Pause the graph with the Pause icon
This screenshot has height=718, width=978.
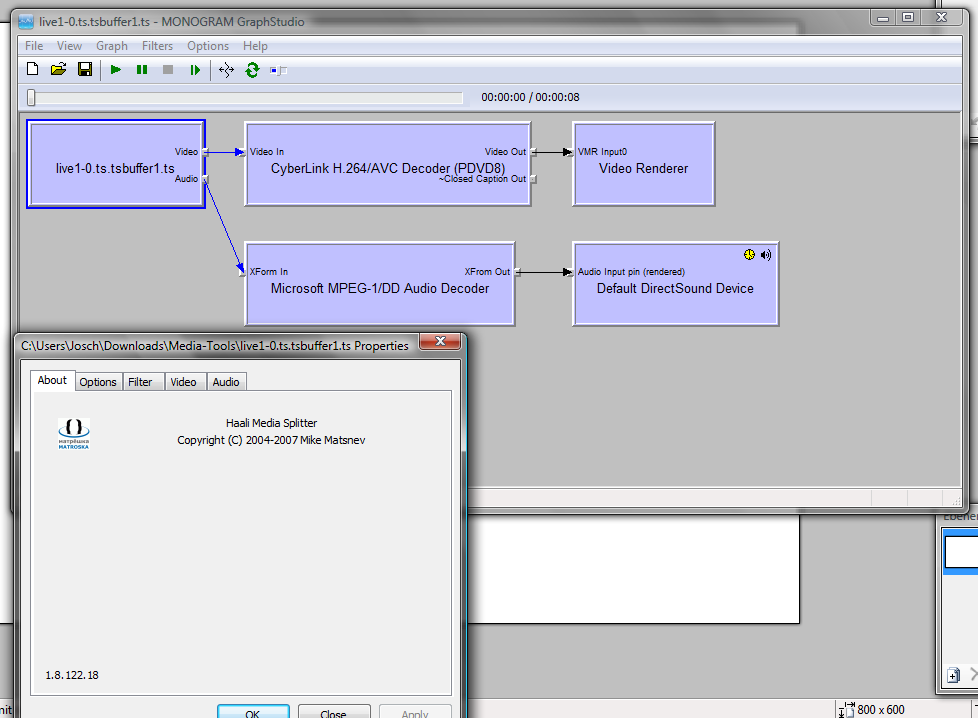pos(142,70)
